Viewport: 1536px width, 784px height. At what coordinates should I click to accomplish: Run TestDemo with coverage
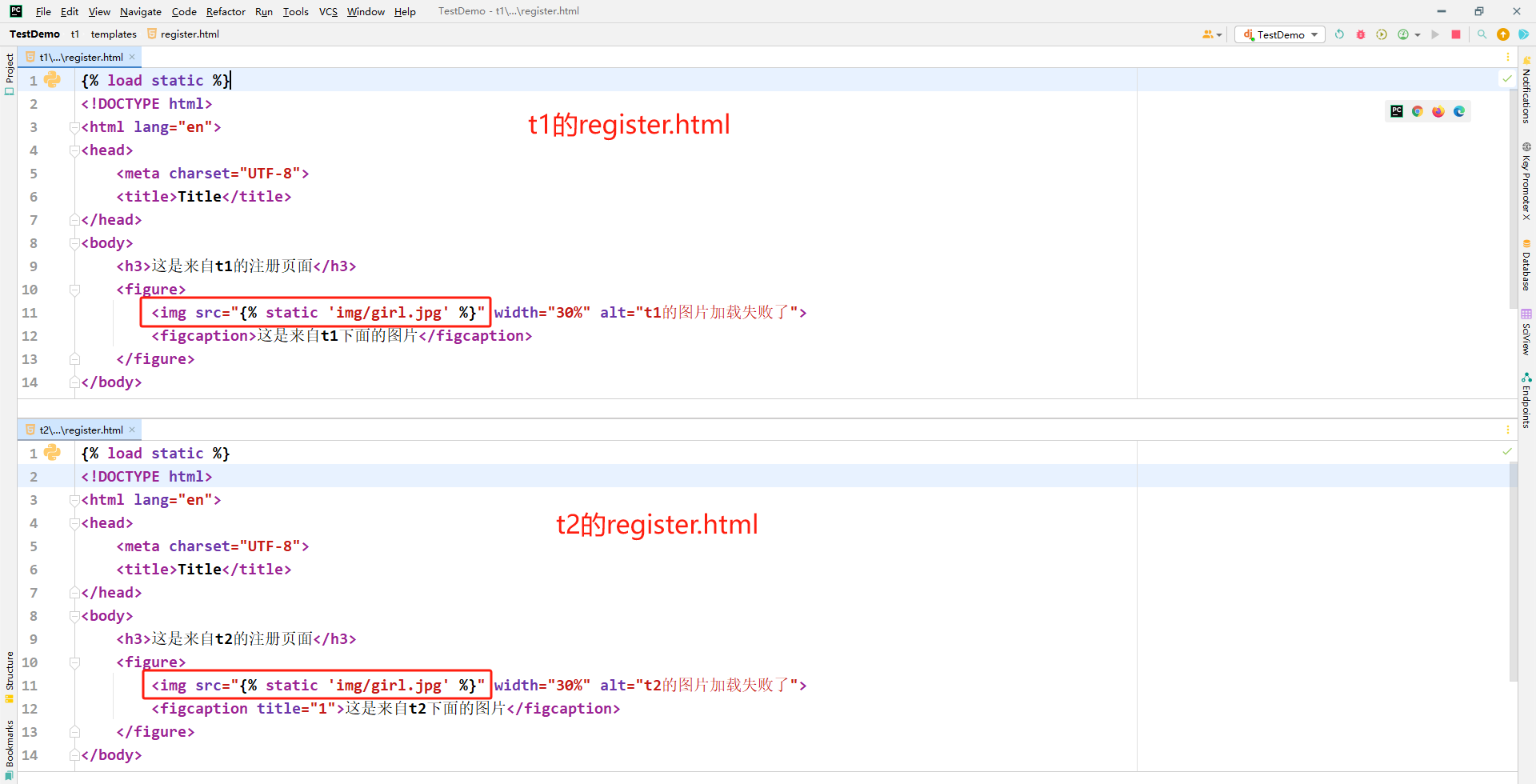click(1382, 34)
